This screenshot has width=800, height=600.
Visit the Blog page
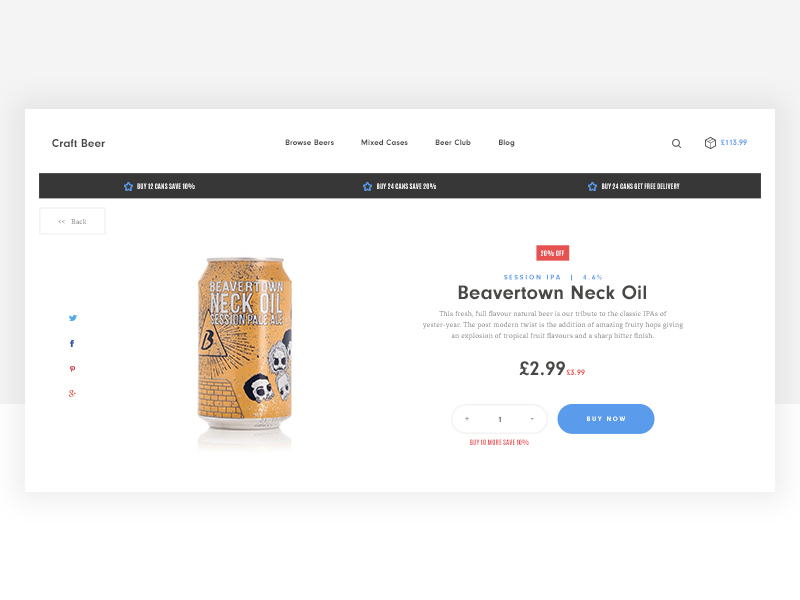click(x=506, y=142)
